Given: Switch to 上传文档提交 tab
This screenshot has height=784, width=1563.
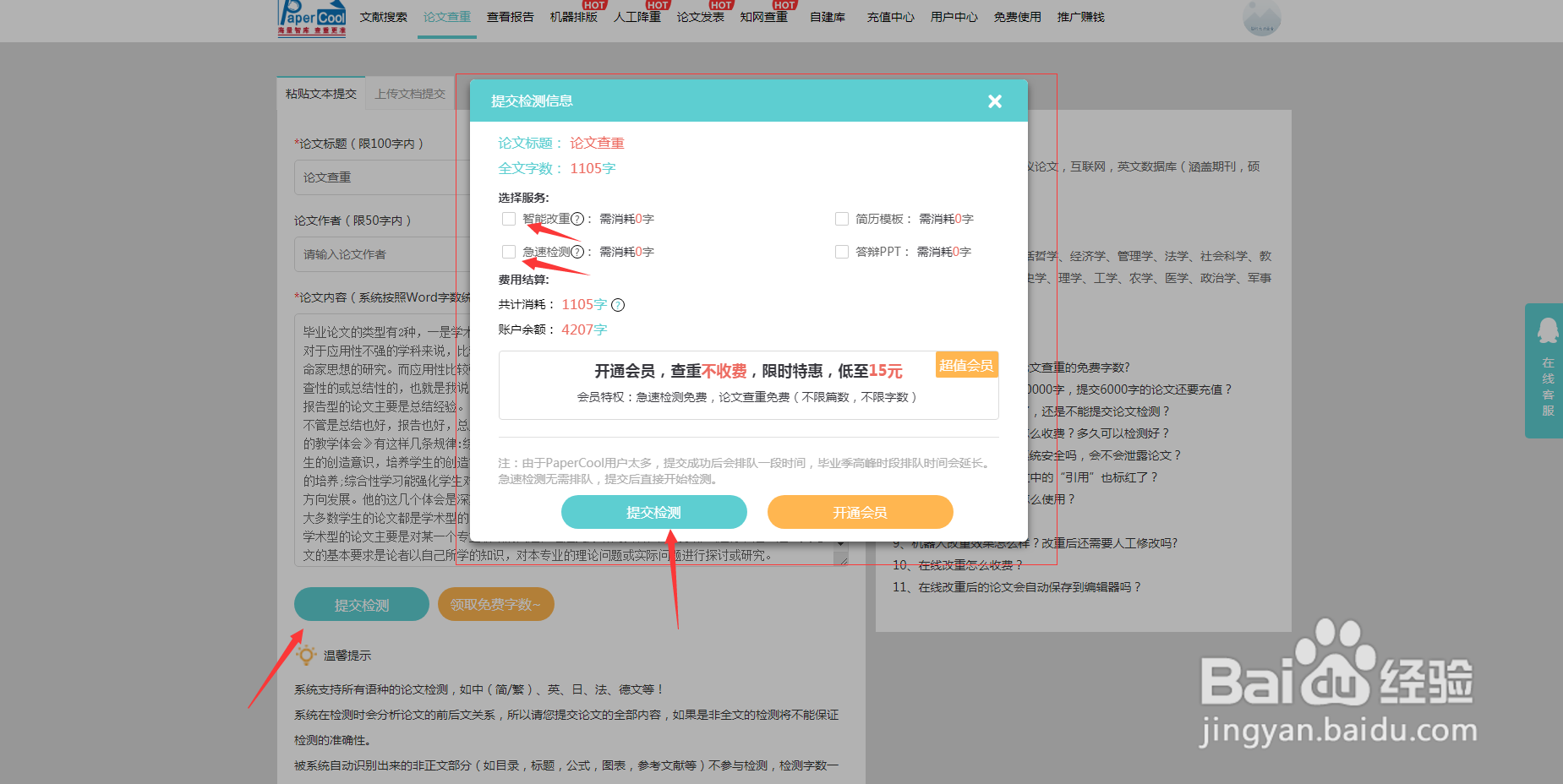Looking at the screenshot, I should tap(410, 94).
